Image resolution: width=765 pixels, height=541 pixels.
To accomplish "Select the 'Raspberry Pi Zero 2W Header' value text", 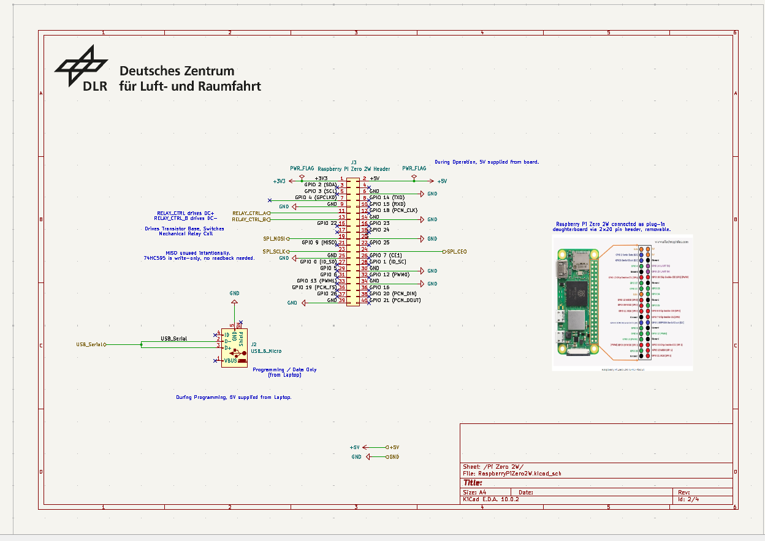I will [x=354, y=169].
